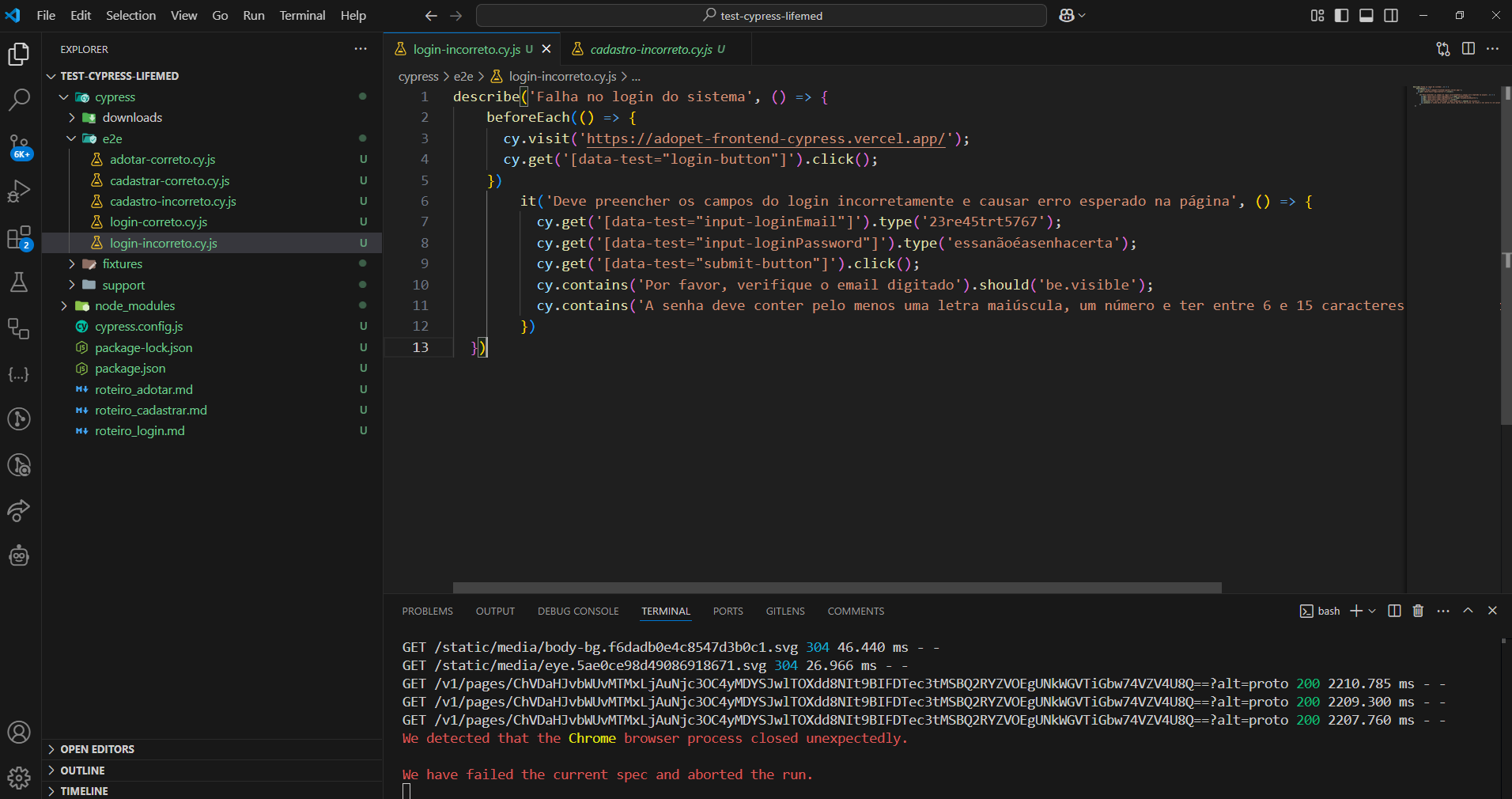Open the Accounts icon in activity bar

(x=19, y=733)
